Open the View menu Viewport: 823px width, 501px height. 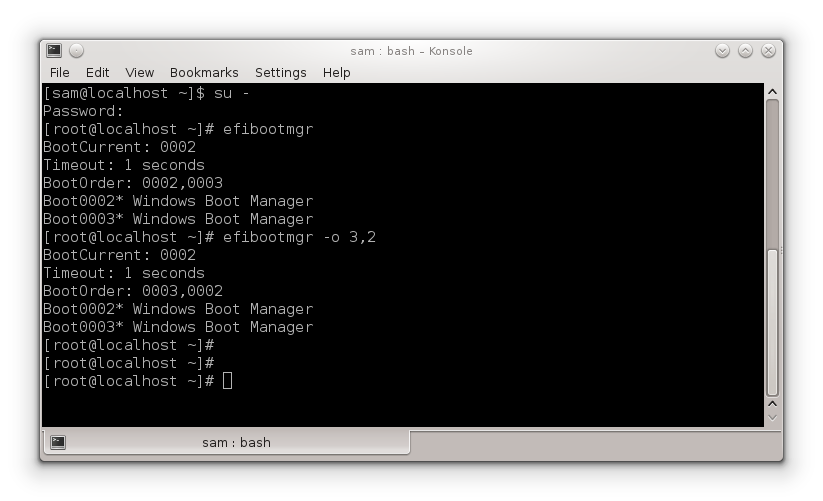click(x=139, y=72)
